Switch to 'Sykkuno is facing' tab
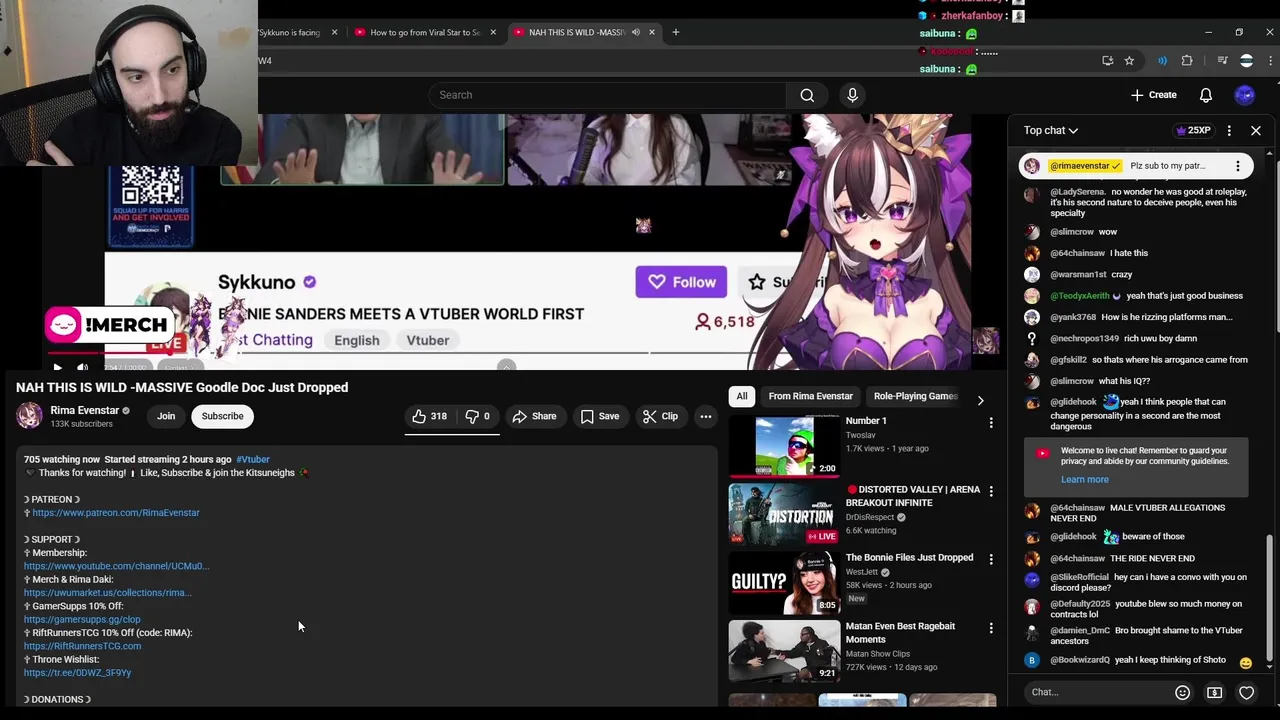Image resolution: width=1280 pixels, height=720 pixels. (290, 32)
